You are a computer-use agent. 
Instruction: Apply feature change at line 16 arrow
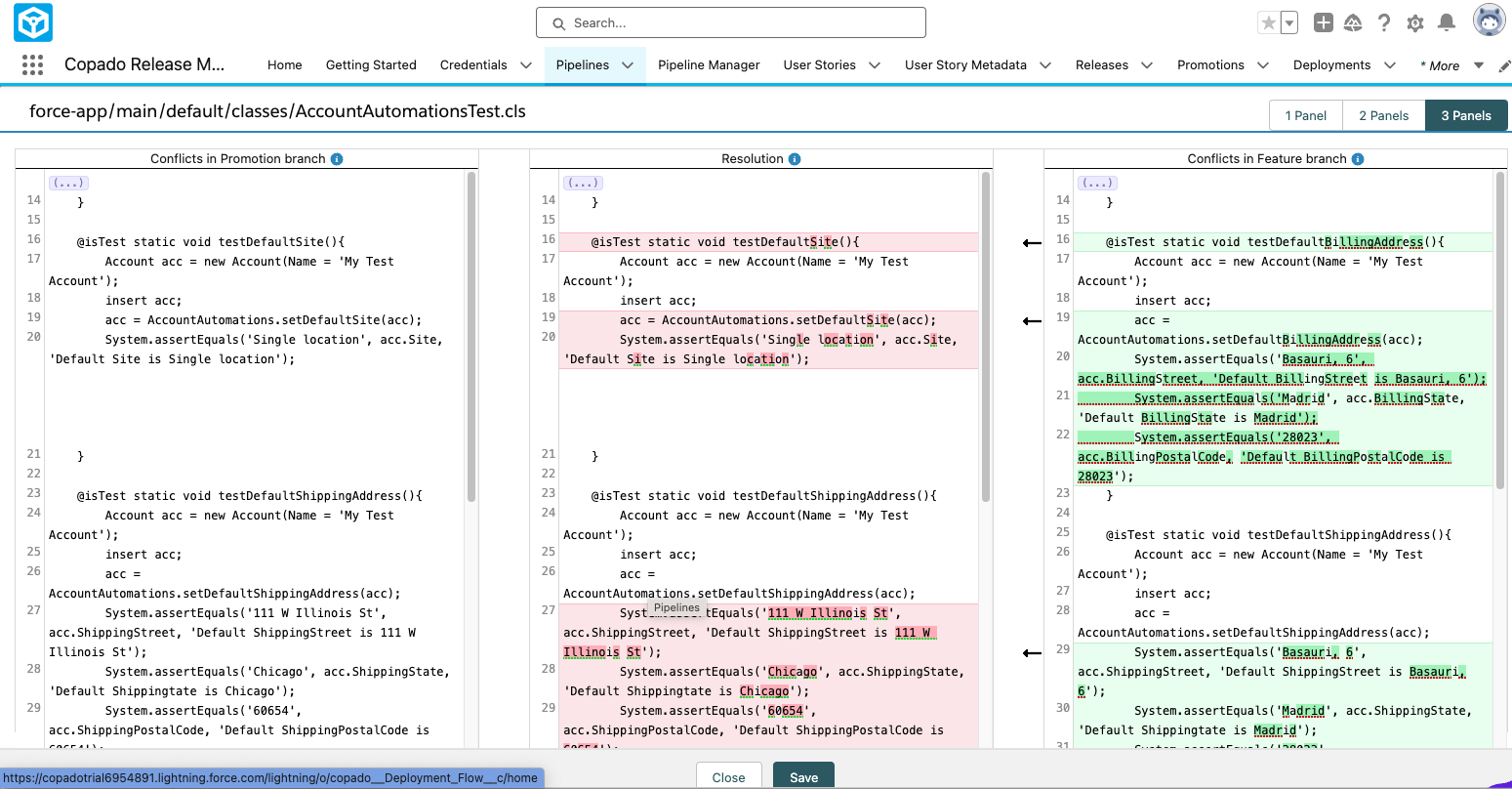1032,243
